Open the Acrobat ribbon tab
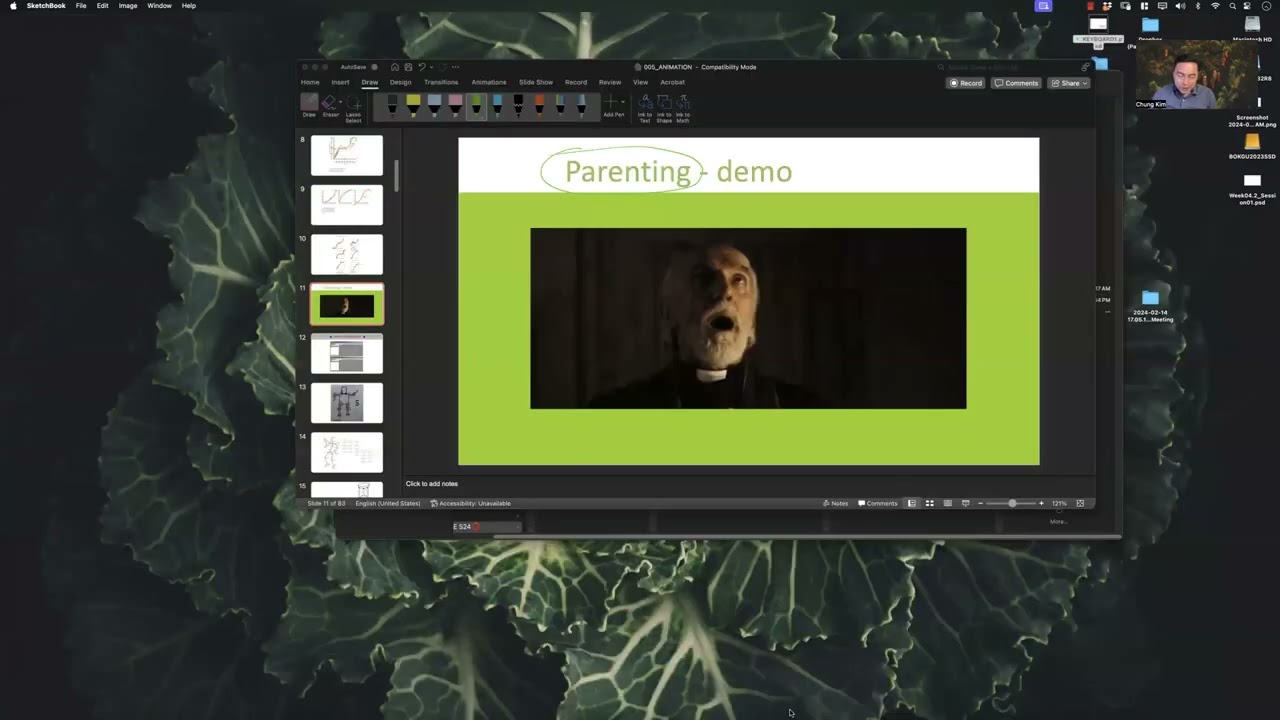Image resolution: width=1280 pixels, height=720 pixels. pyautogui.click(x=672, y=82)
